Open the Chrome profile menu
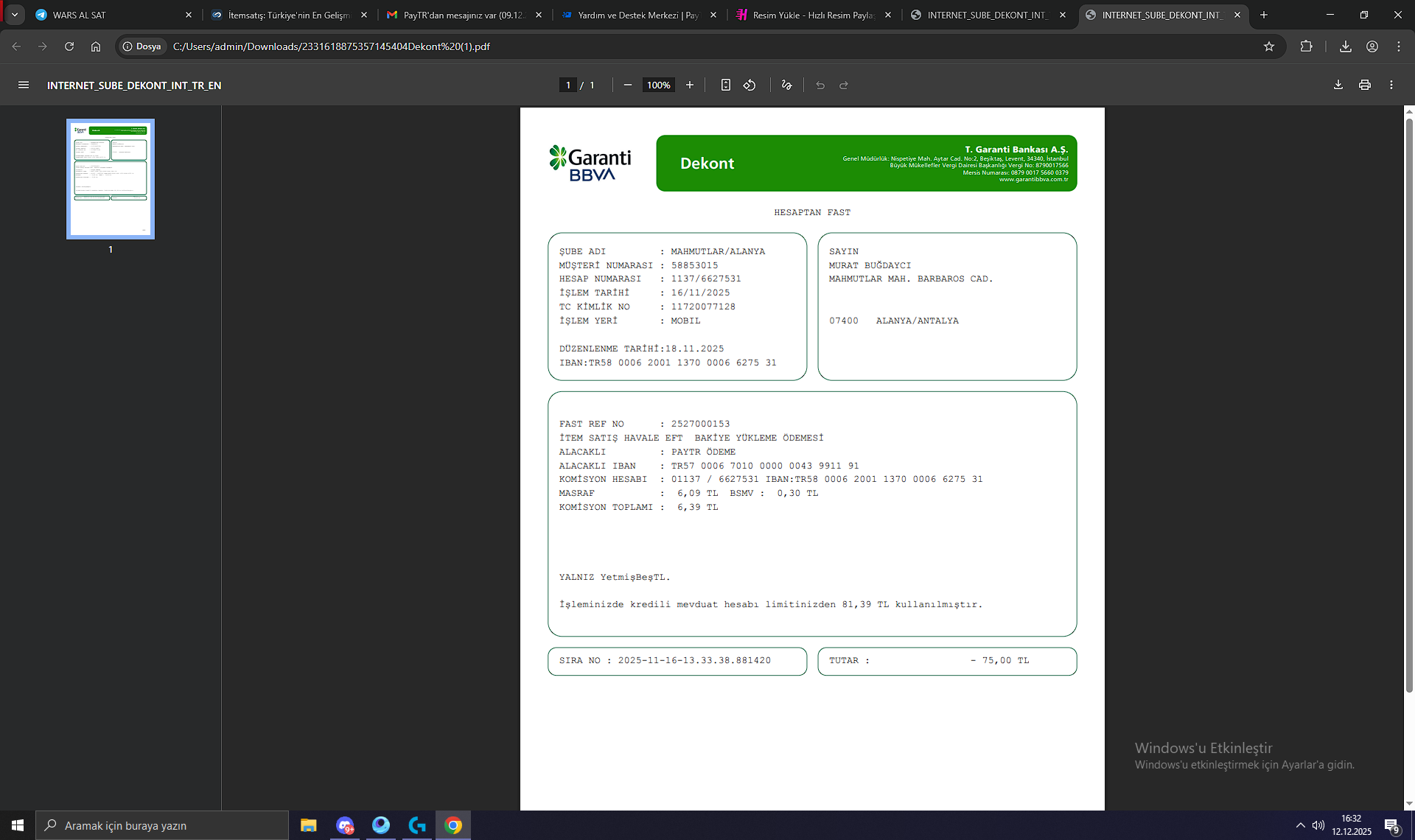 (x=1372, y=46)
